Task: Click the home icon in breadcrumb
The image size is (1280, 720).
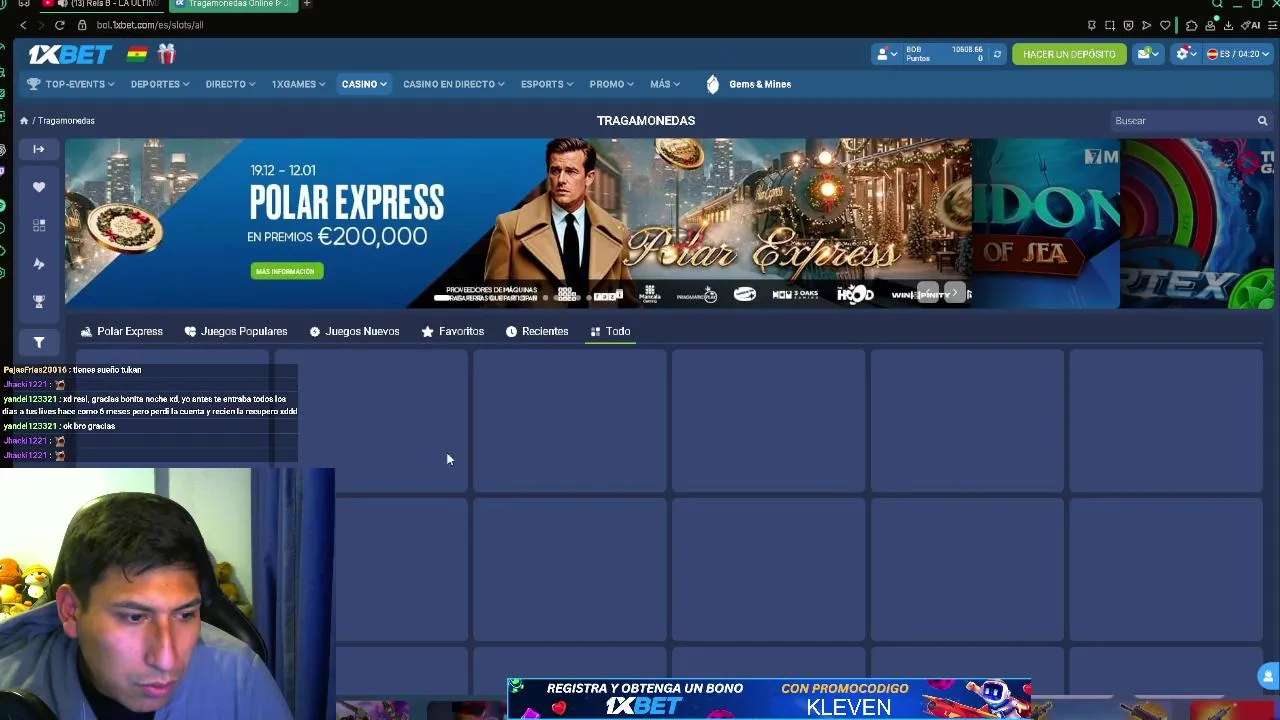Action: pos(24,121)
